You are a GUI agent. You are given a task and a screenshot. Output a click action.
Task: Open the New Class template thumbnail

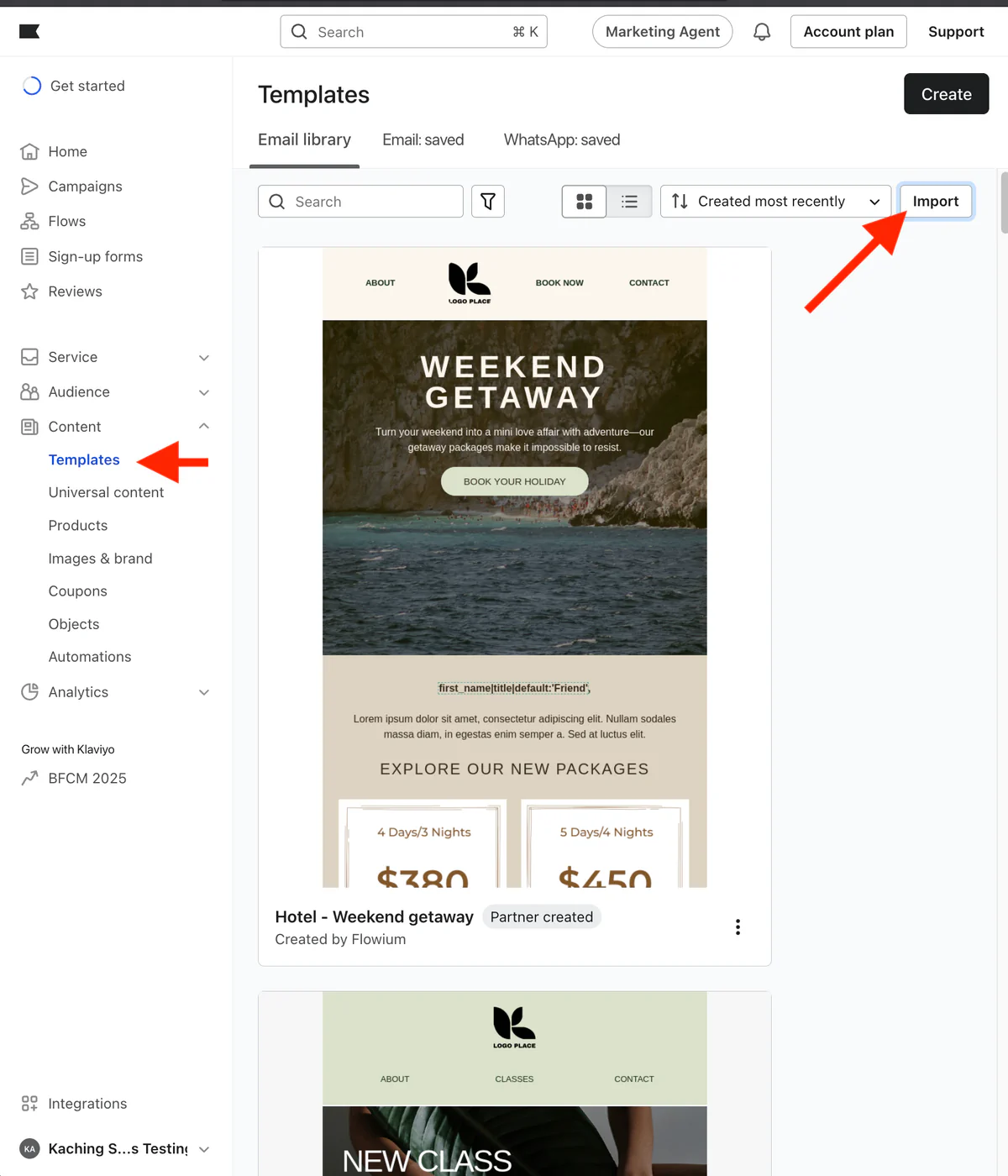coord(515,1084)
